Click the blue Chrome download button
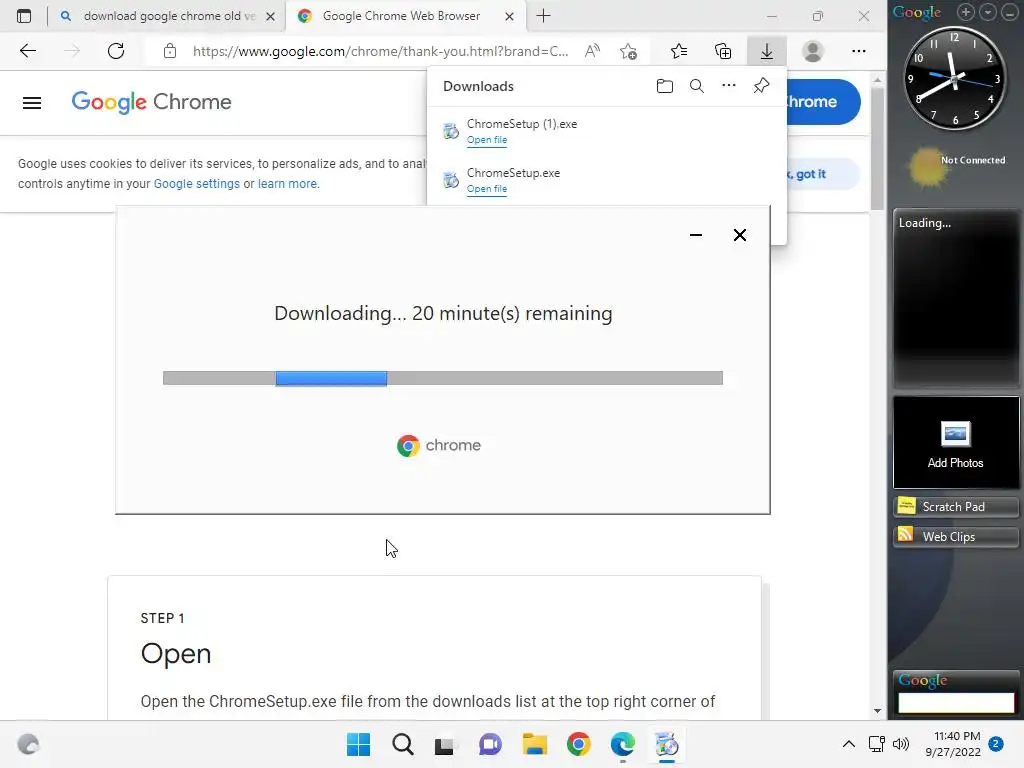 pos(824,102)
